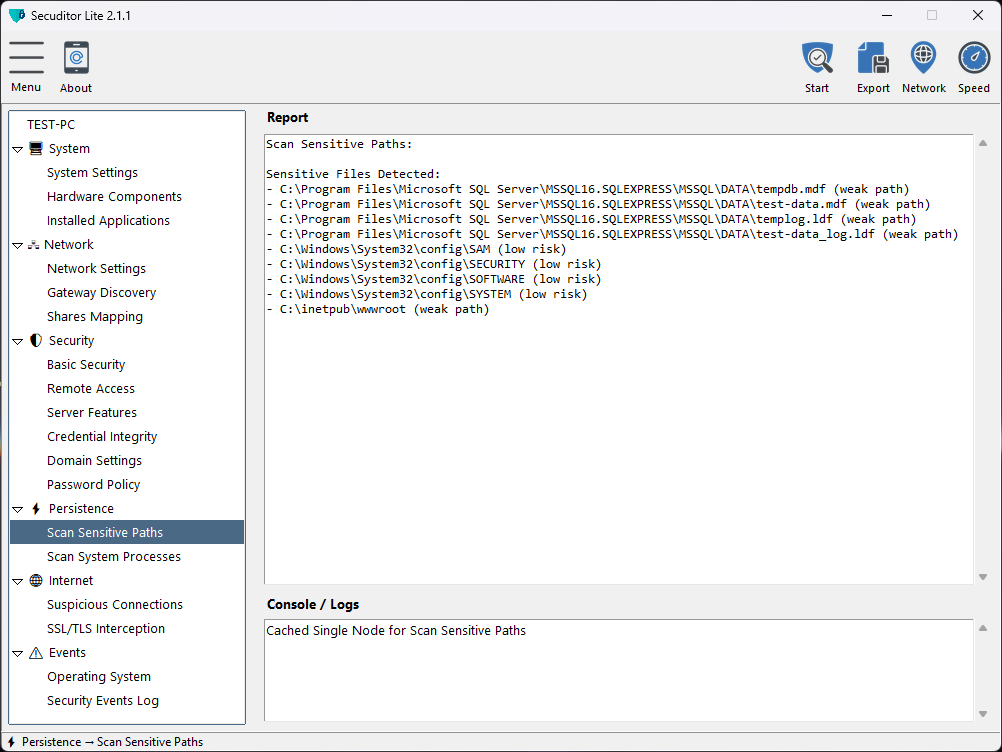This screenshot has height=752, width=1002.
Task: Open the hamburger Menu icon
Action: pos(26,58)
